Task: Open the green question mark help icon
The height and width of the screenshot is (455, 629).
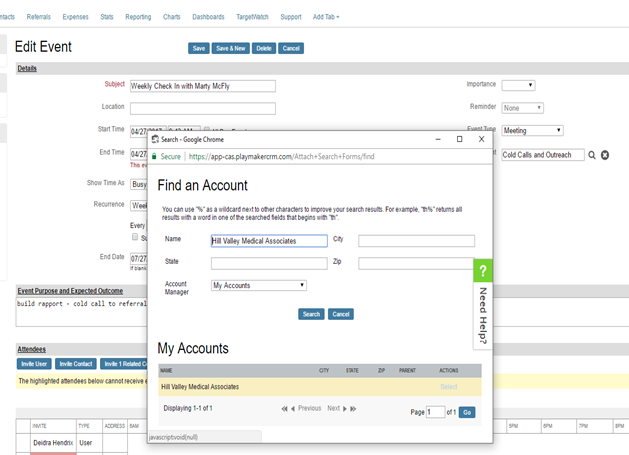Action: point(483,271)
